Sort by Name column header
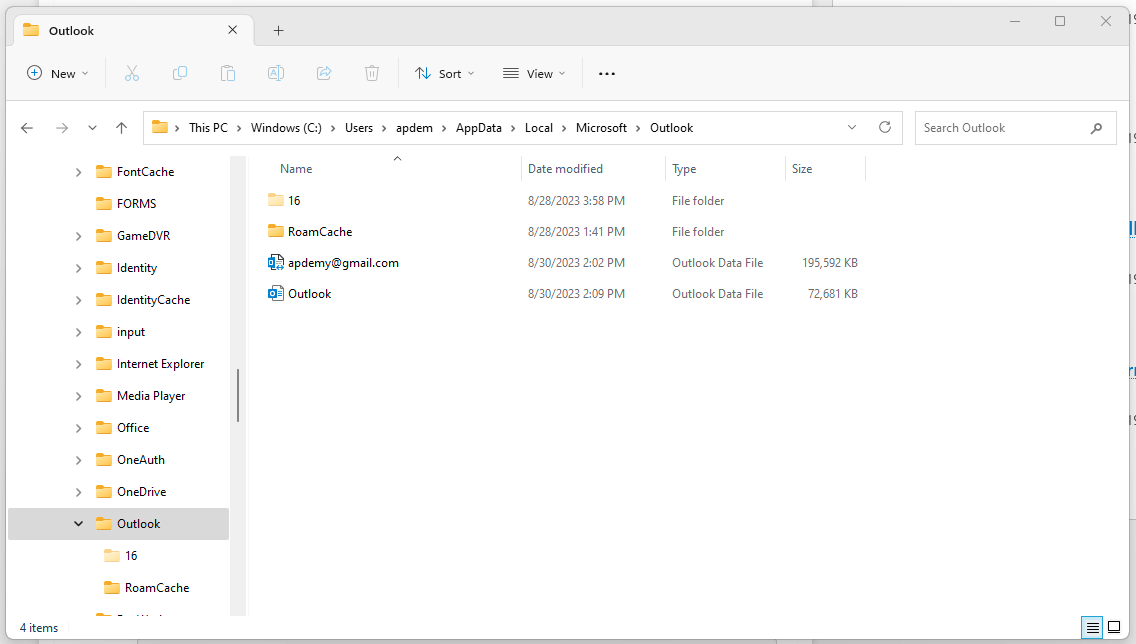1136x644 pixels. point(296,169)
